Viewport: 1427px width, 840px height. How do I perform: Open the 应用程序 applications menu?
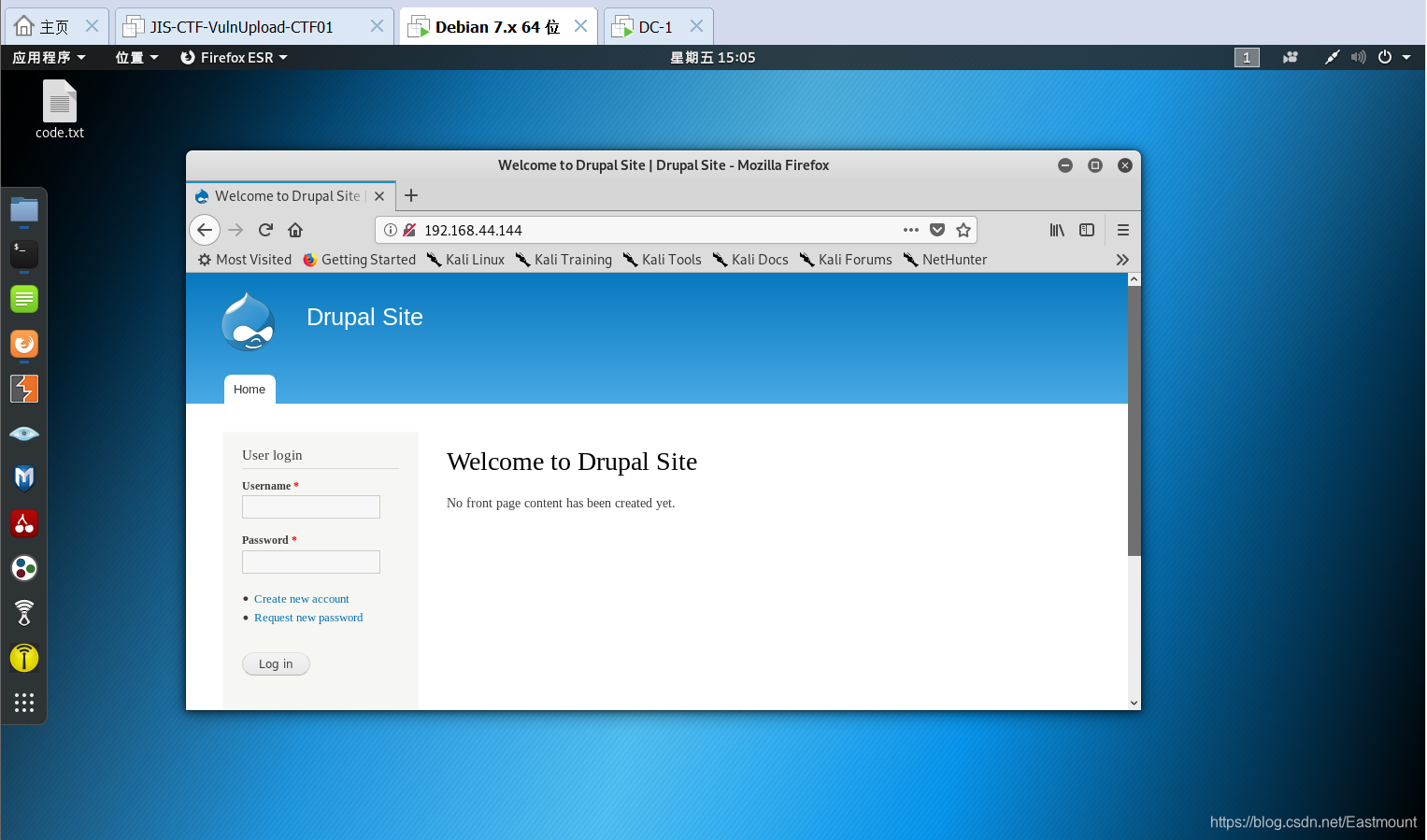pyautogui.click(x=49, y=57)
